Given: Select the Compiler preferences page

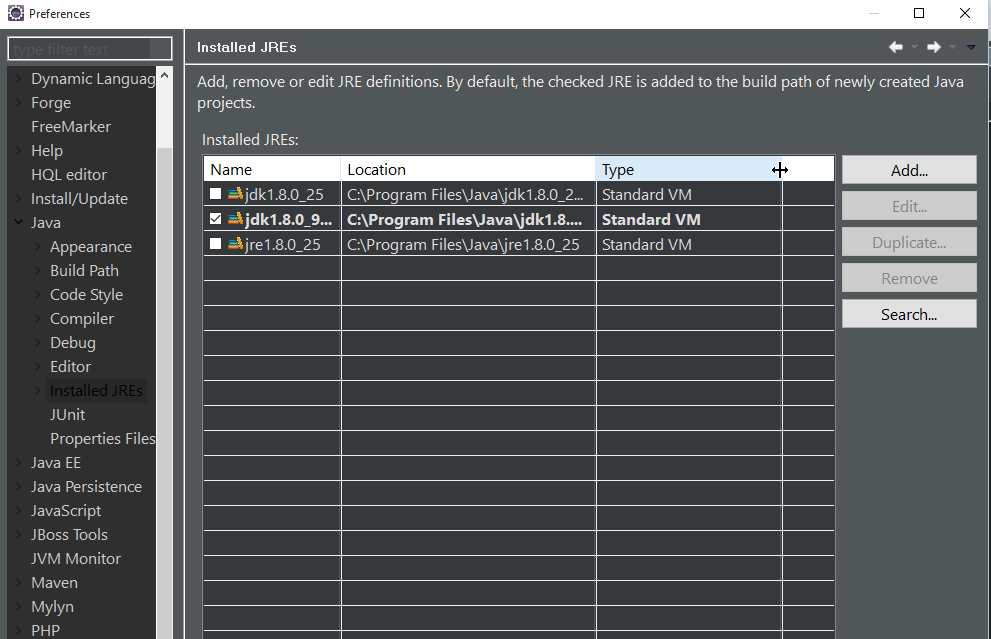Looking at the screenshot, I should coord(82,319).
